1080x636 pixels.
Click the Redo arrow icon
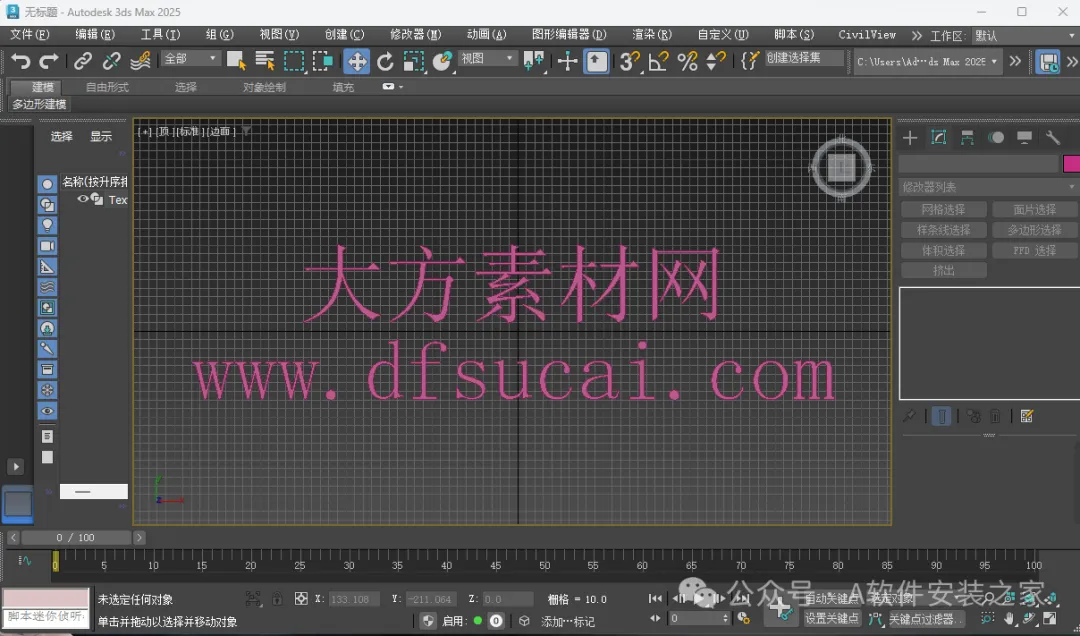(x=48, y=61)
